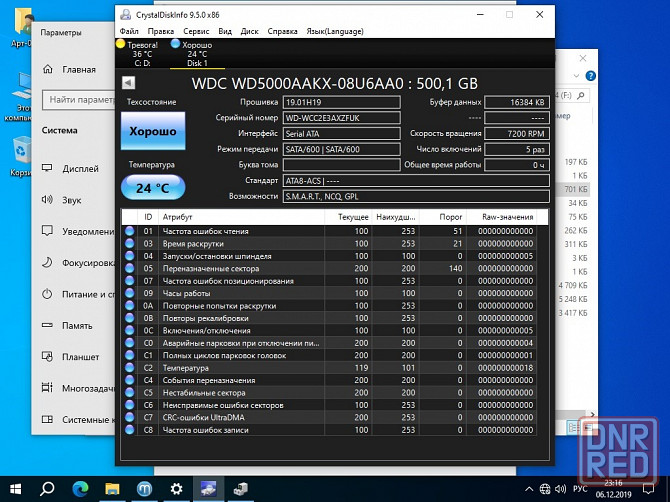Click the previous disk arrow button
Image resolution: width=670 pixels, height=502 pixels.
[128, 82]
